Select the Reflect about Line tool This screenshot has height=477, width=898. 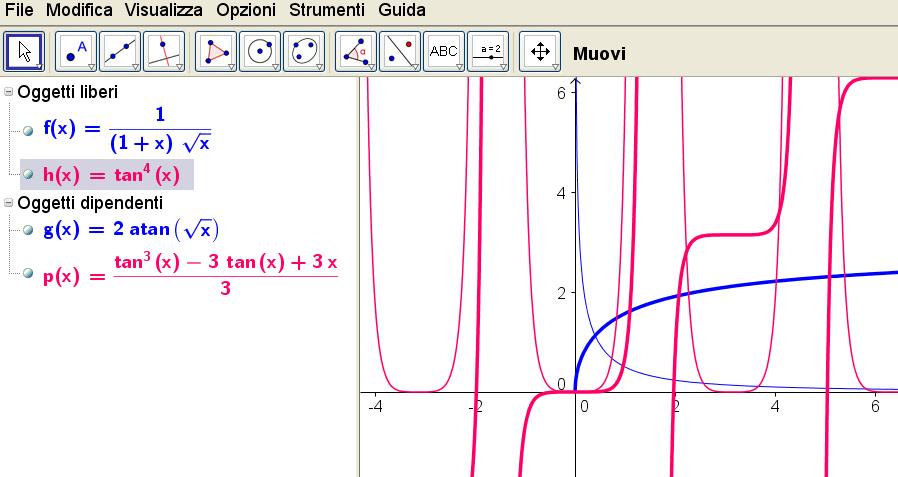point(400,52)
